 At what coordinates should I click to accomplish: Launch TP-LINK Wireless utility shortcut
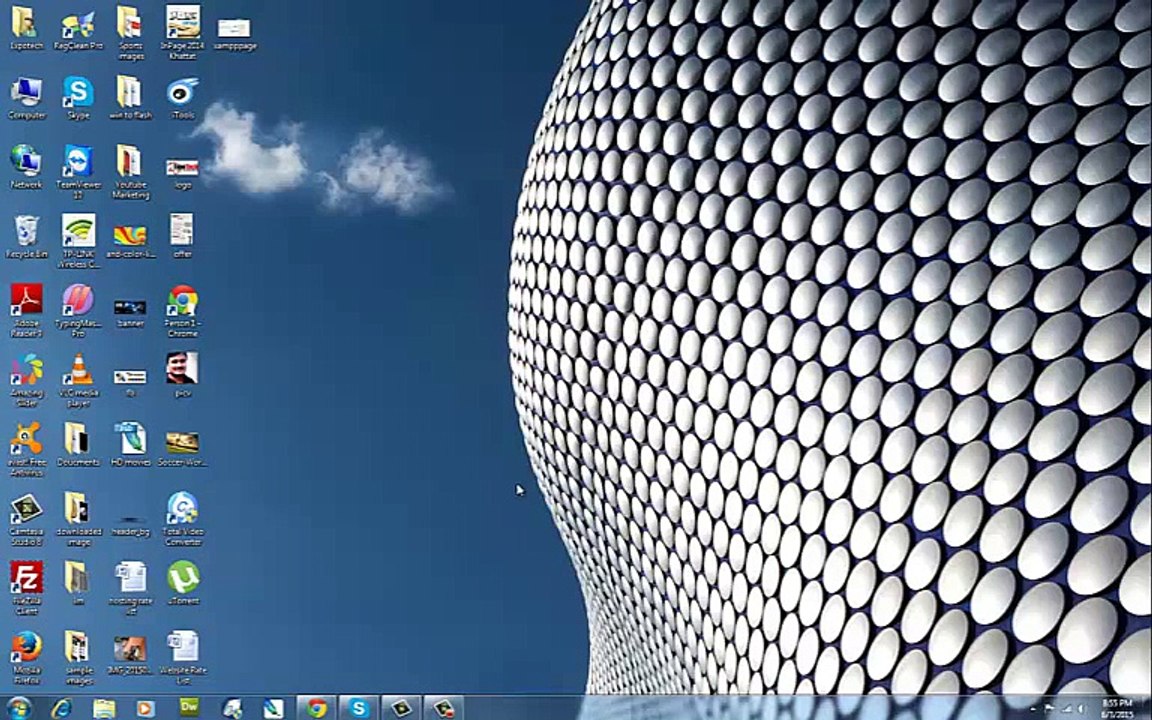(78, 242)
